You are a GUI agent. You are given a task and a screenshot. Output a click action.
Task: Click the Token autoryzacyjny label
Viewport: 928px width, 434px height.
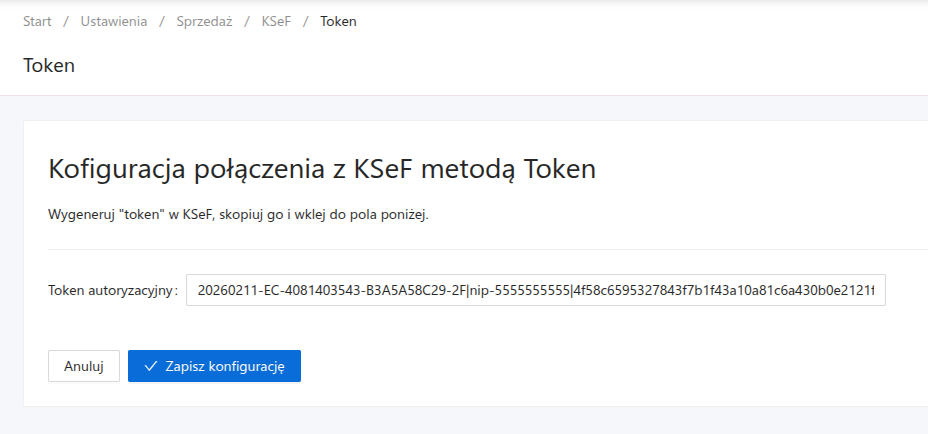112,291
